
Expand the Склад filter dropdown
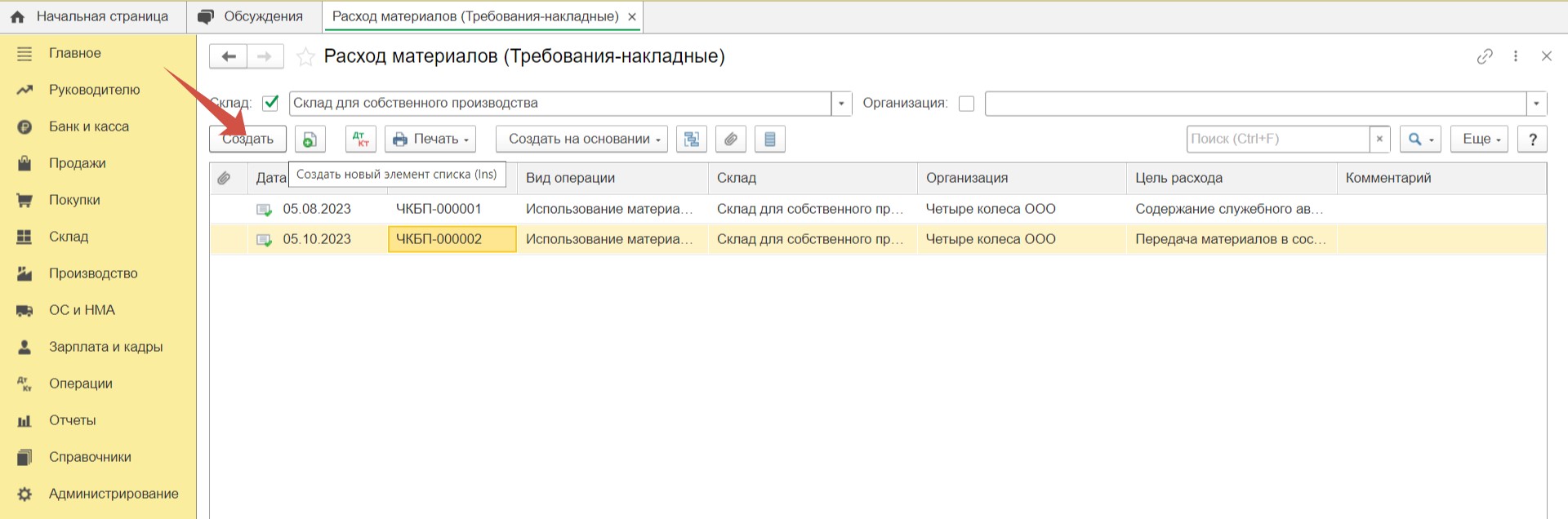pyautogui.click(x=842, y=104)
